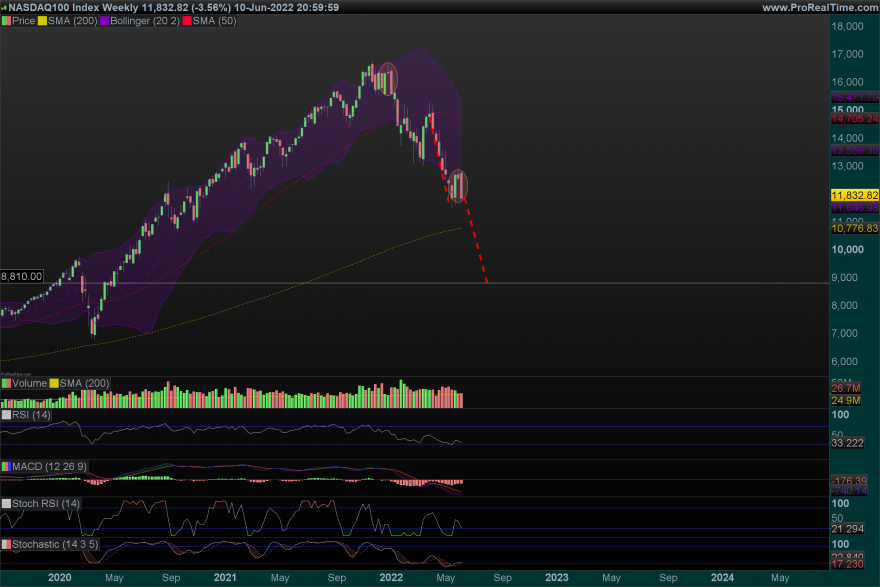The image size is (880, 587).
Task: Click SMA (200) label in Volume panel
Action: 84,383
